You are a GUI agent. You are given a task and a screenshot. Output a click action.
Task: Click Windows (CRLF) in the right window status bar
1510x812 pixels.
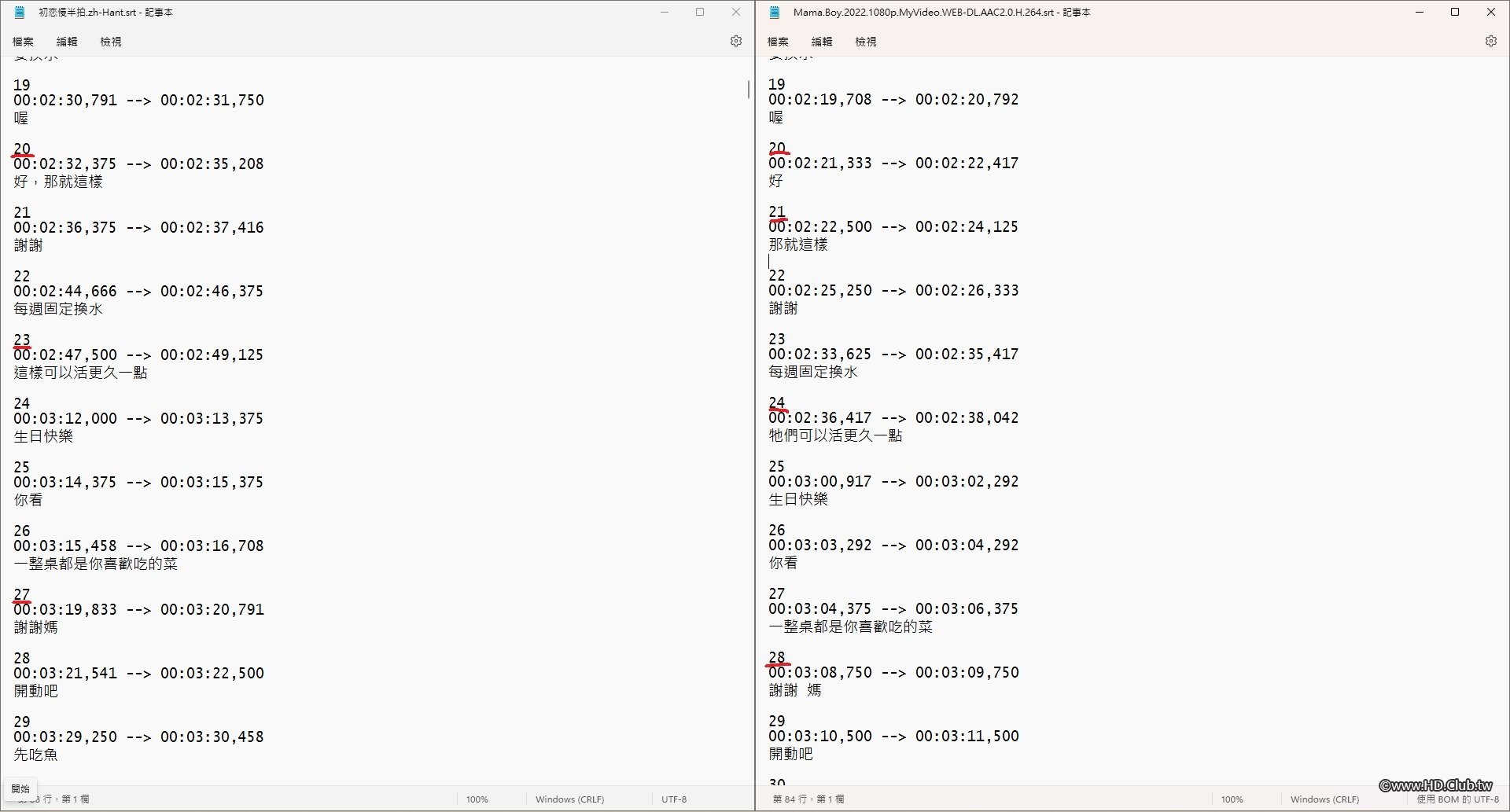(x=1325, y=799)
